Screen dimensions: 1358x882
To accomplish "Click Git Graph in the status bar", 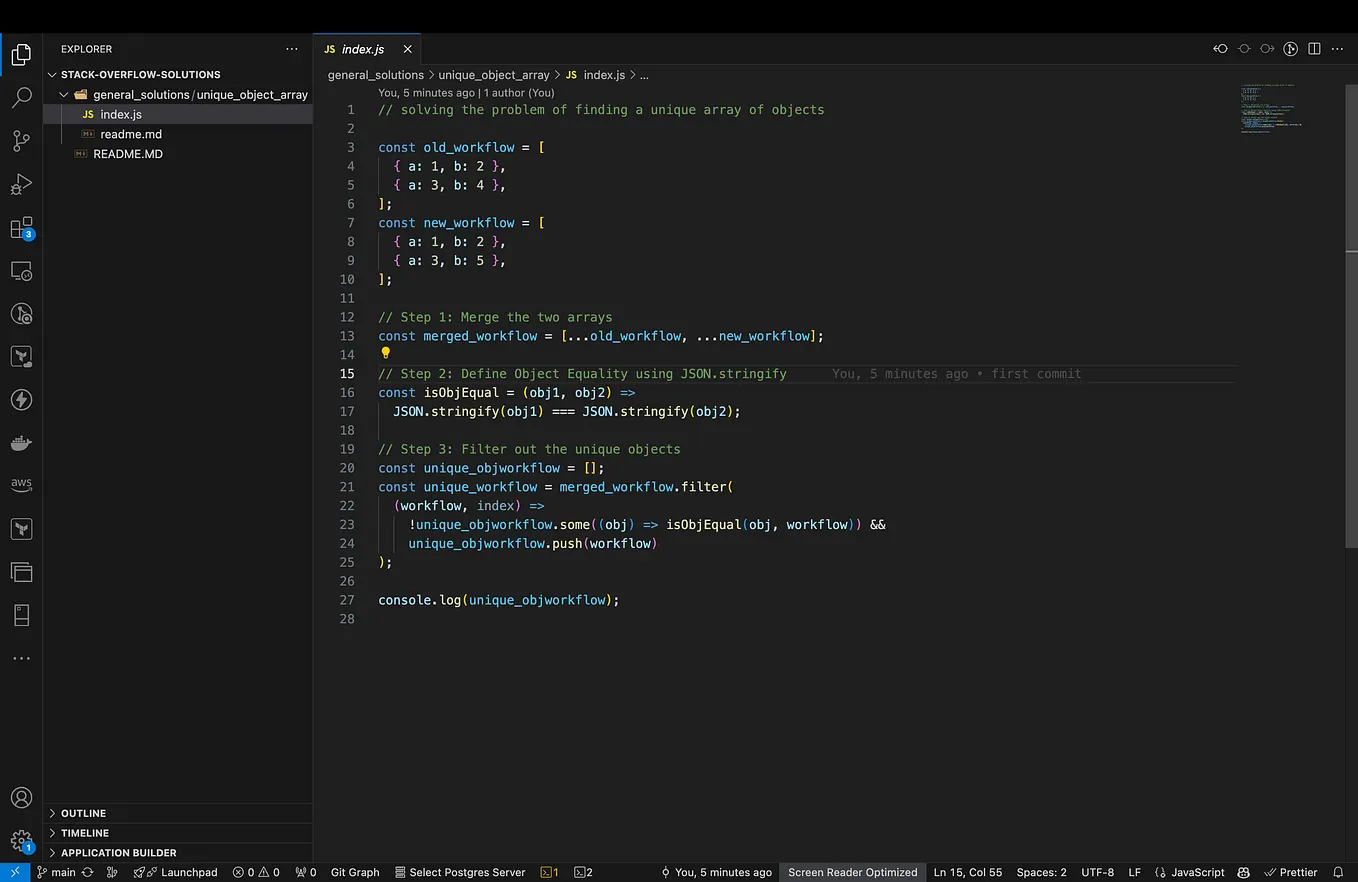I will pos(355,872).
